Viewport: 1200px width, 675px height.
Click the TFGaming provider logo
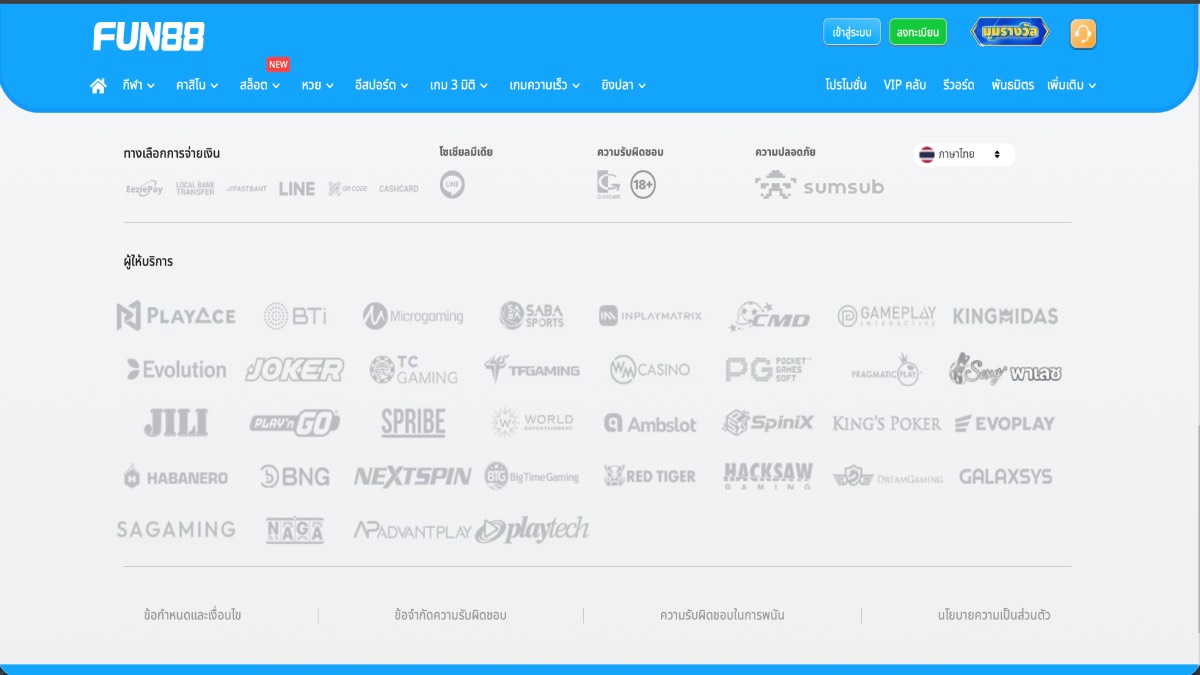point(532,370)
